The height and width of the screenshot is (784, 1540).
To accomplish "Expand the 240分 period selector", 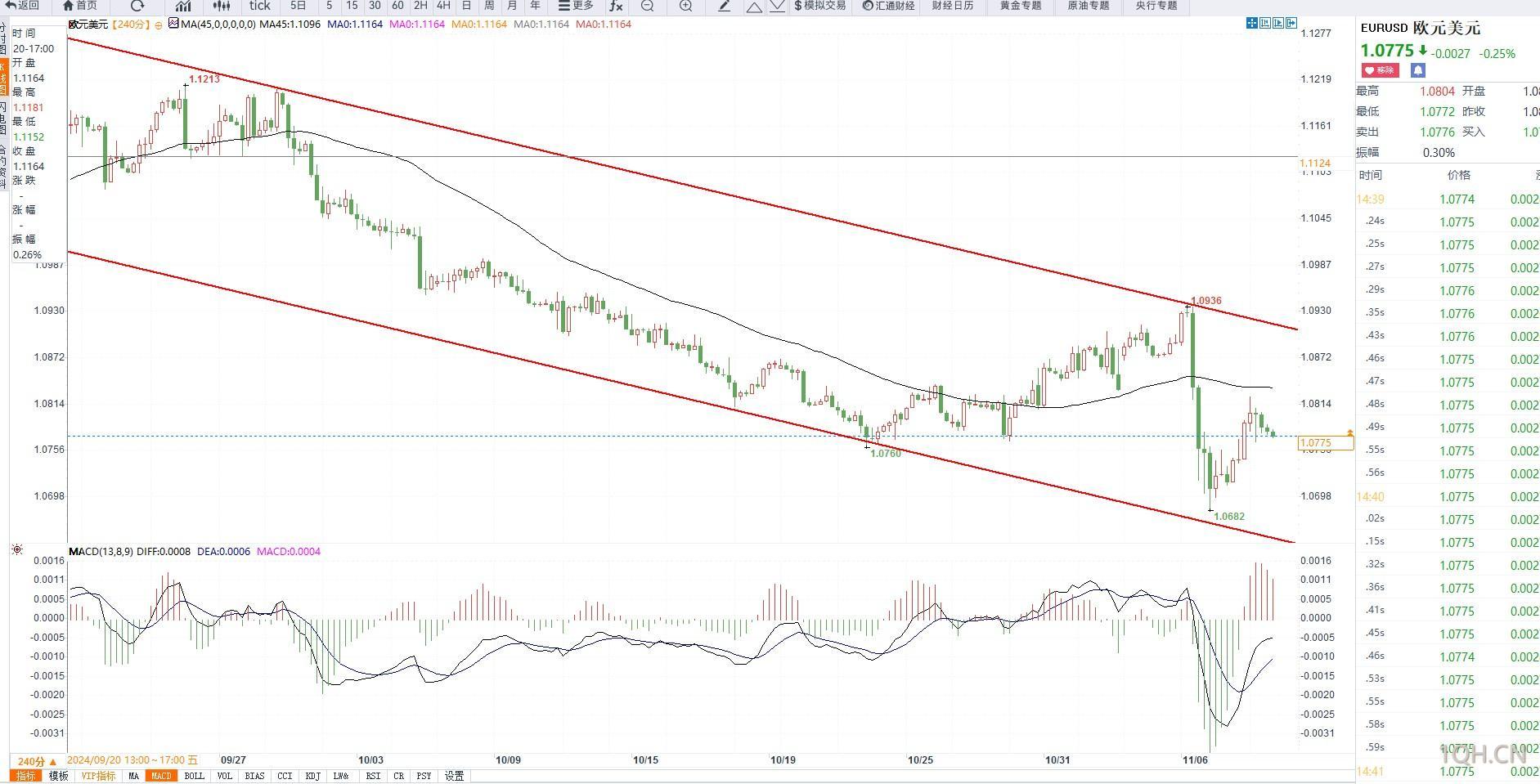I will point(38,761).
